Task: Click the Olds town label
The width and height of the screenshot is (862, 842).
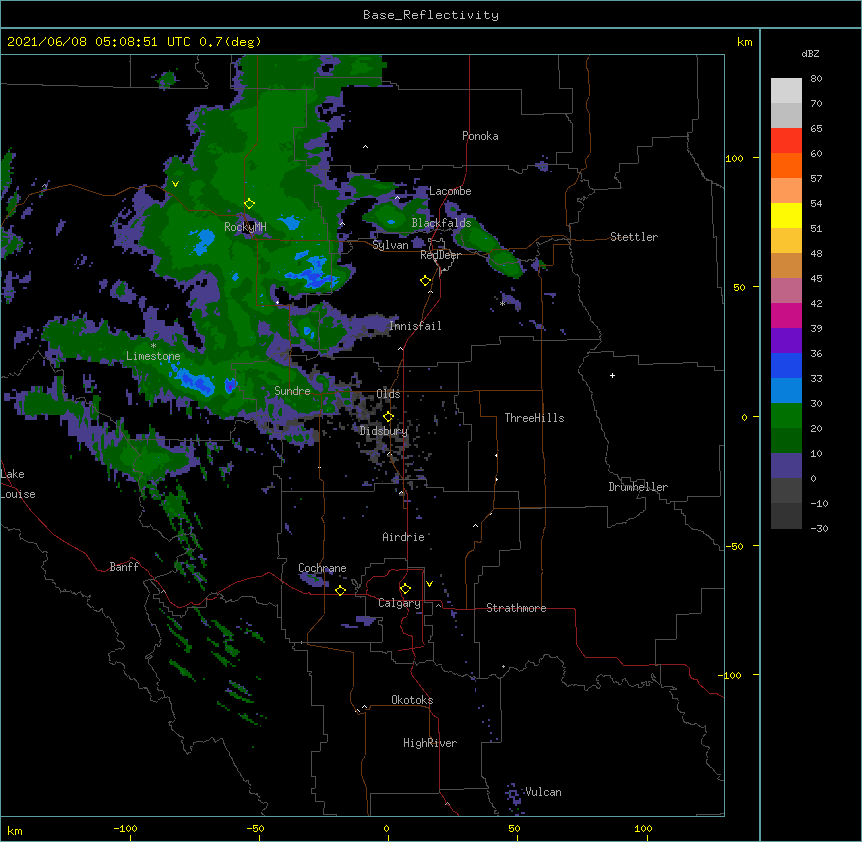Action: pos(388,394)
